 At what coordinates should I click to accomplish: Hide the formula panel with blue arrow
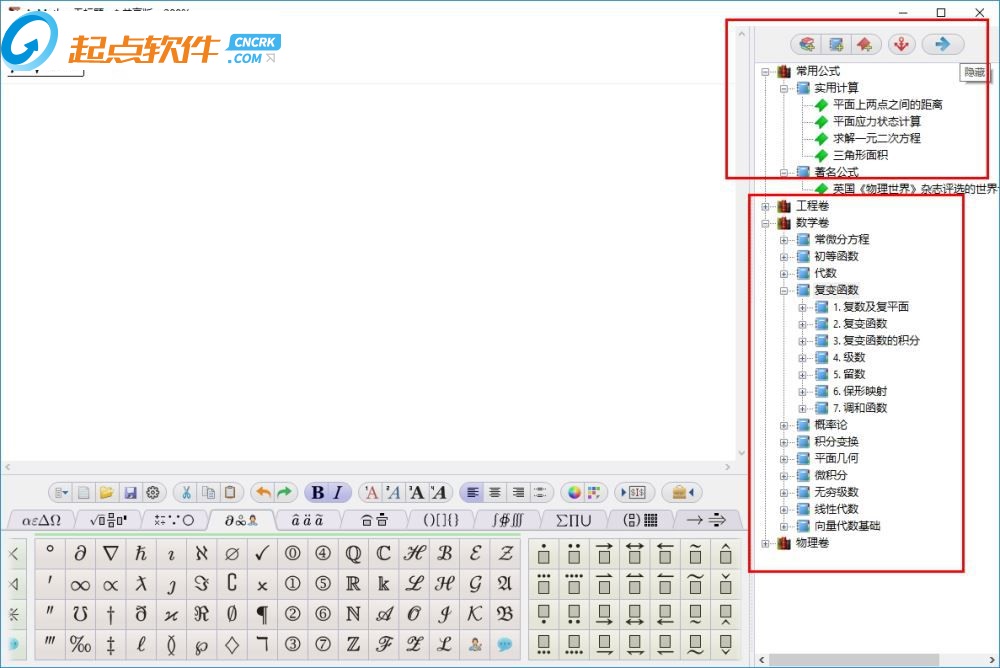point(942,44)
